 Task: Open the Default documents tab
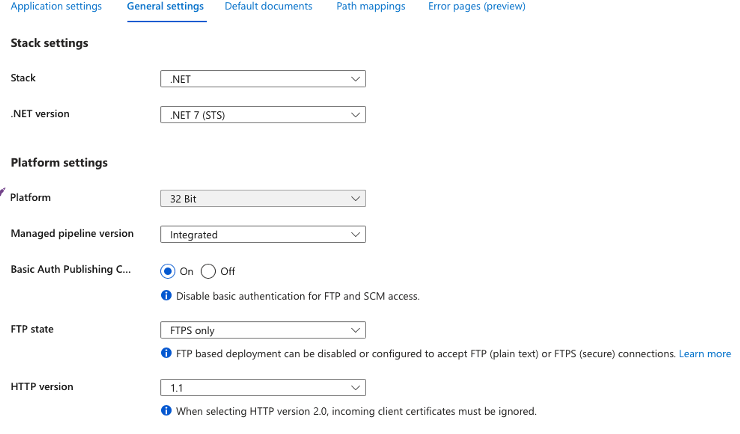pos(268,7)
